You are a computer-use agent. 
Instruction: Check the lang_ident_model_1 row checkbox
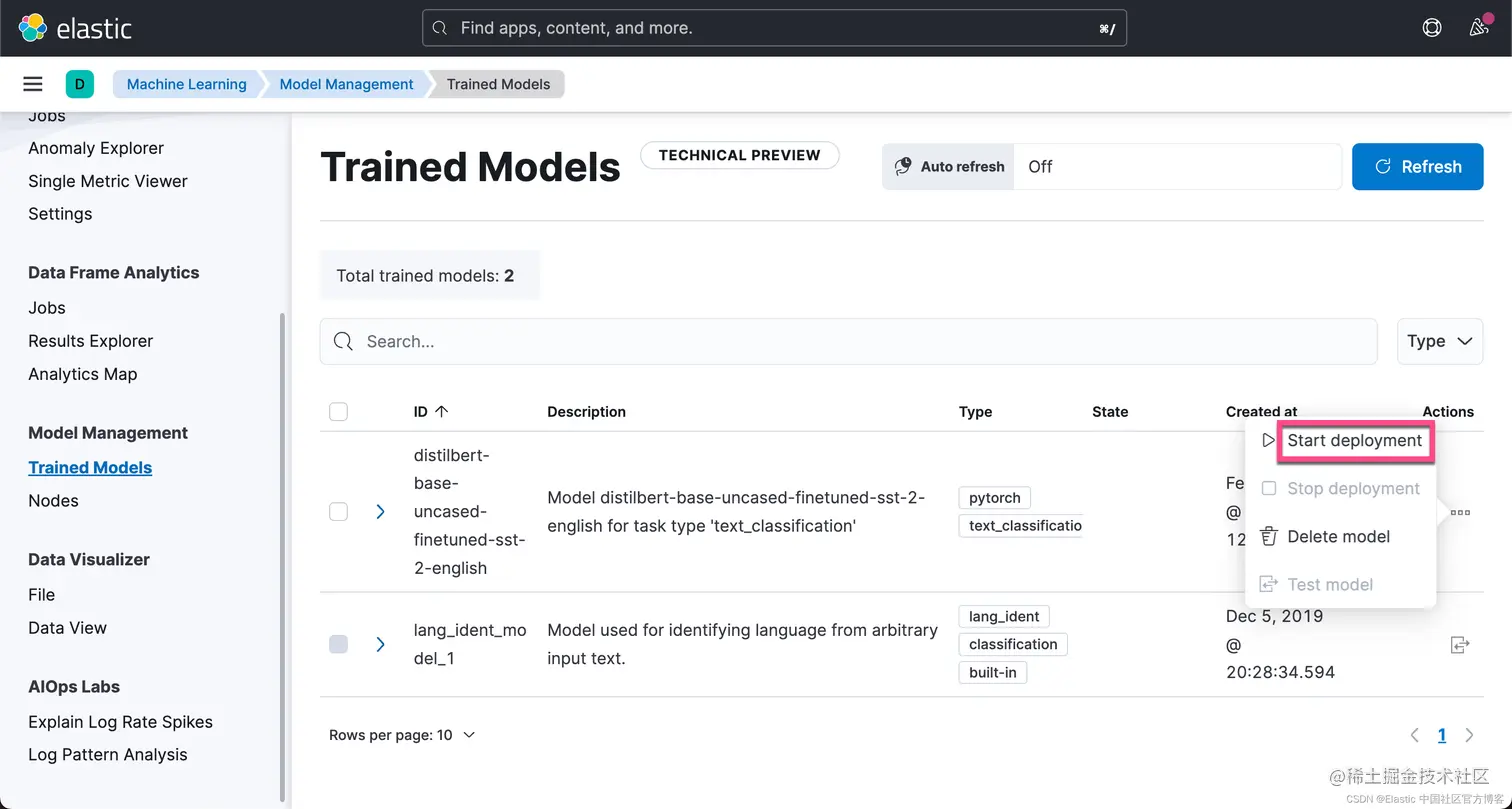tap(339, 644)
